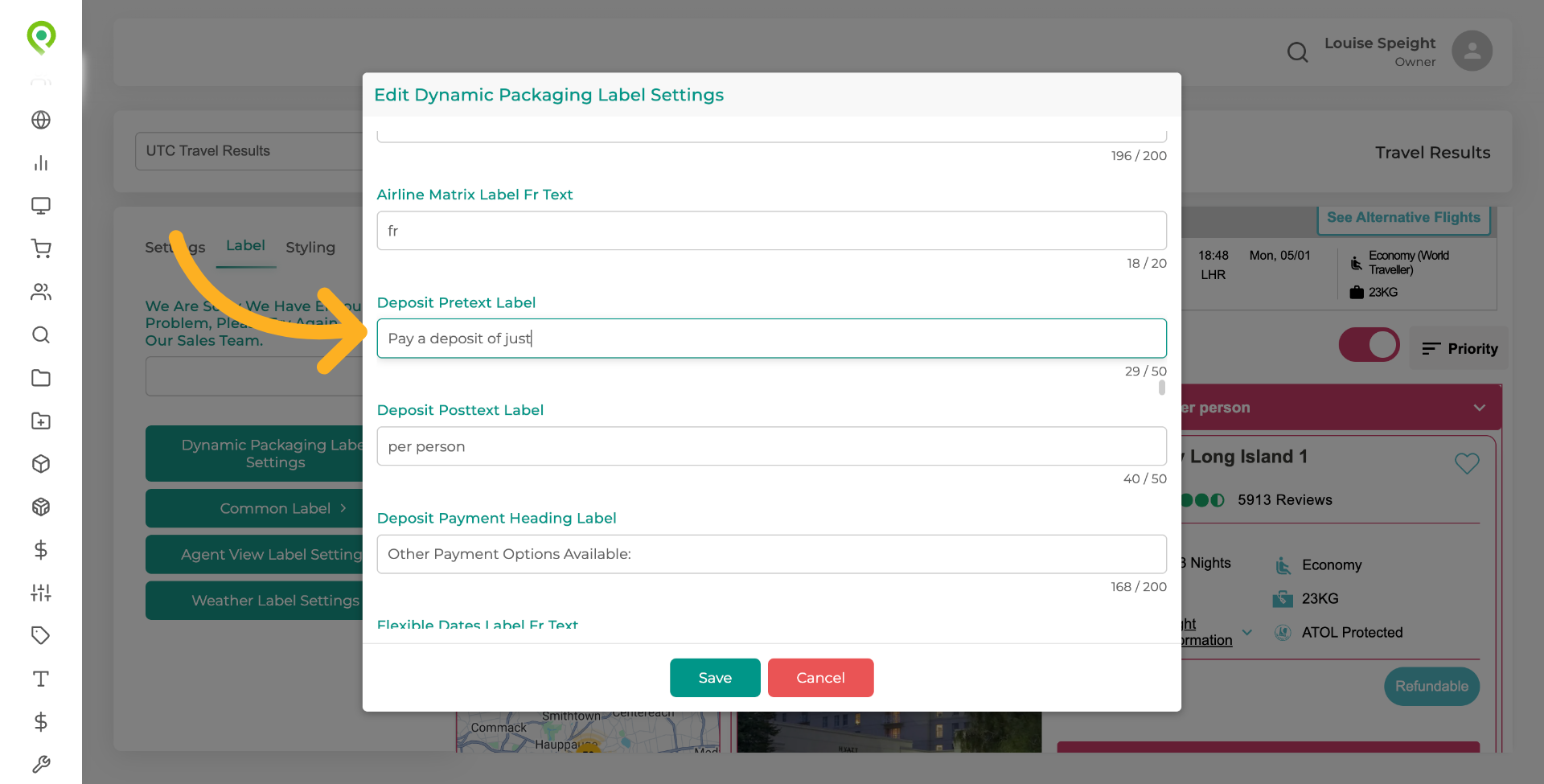This screenshot has height=784, width=1544.
Task: Open Dynamic Packaging Label Settings button
Action: (x=254, y=454)
